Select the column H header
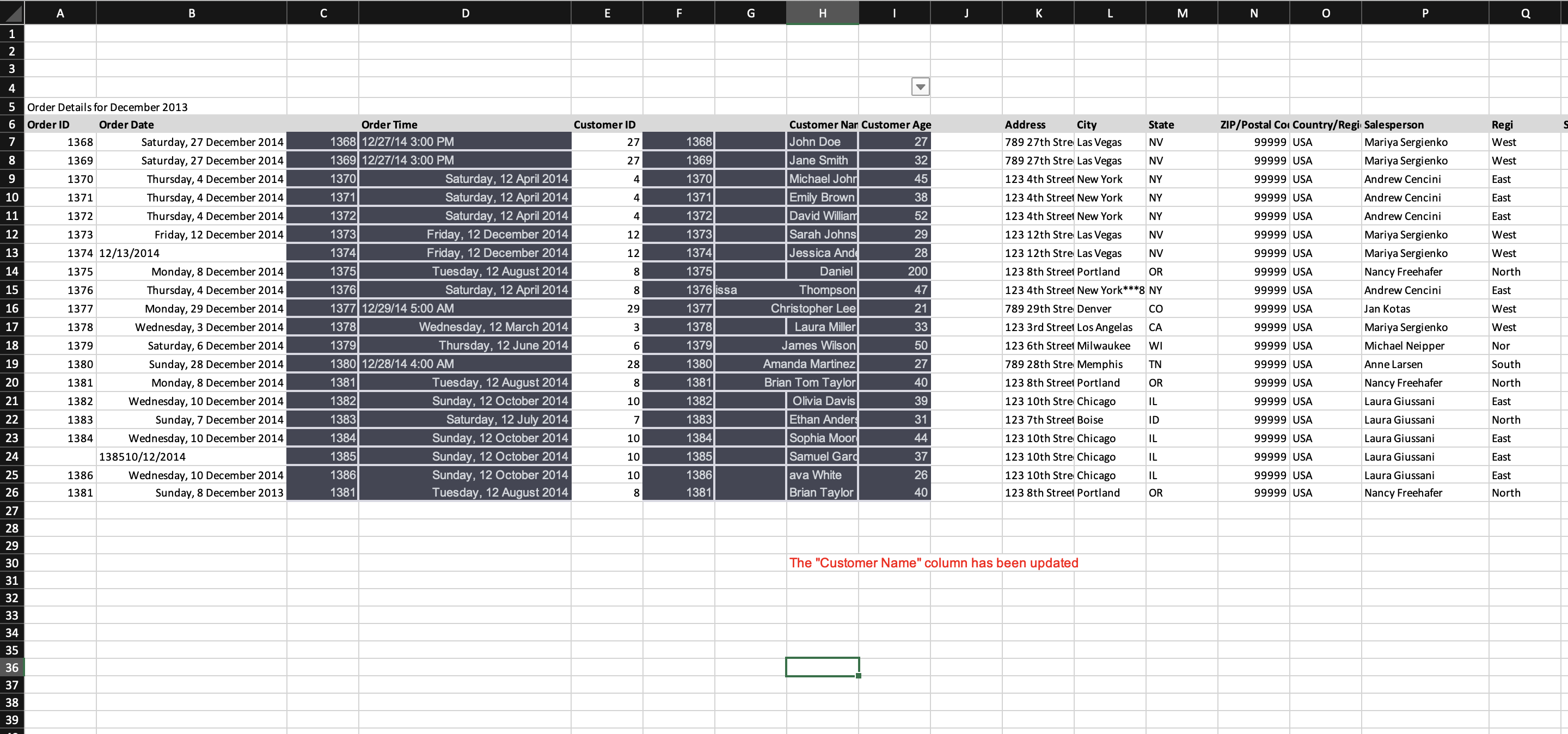The width and height of the screenshot is (1568, 734). (822, 12)
